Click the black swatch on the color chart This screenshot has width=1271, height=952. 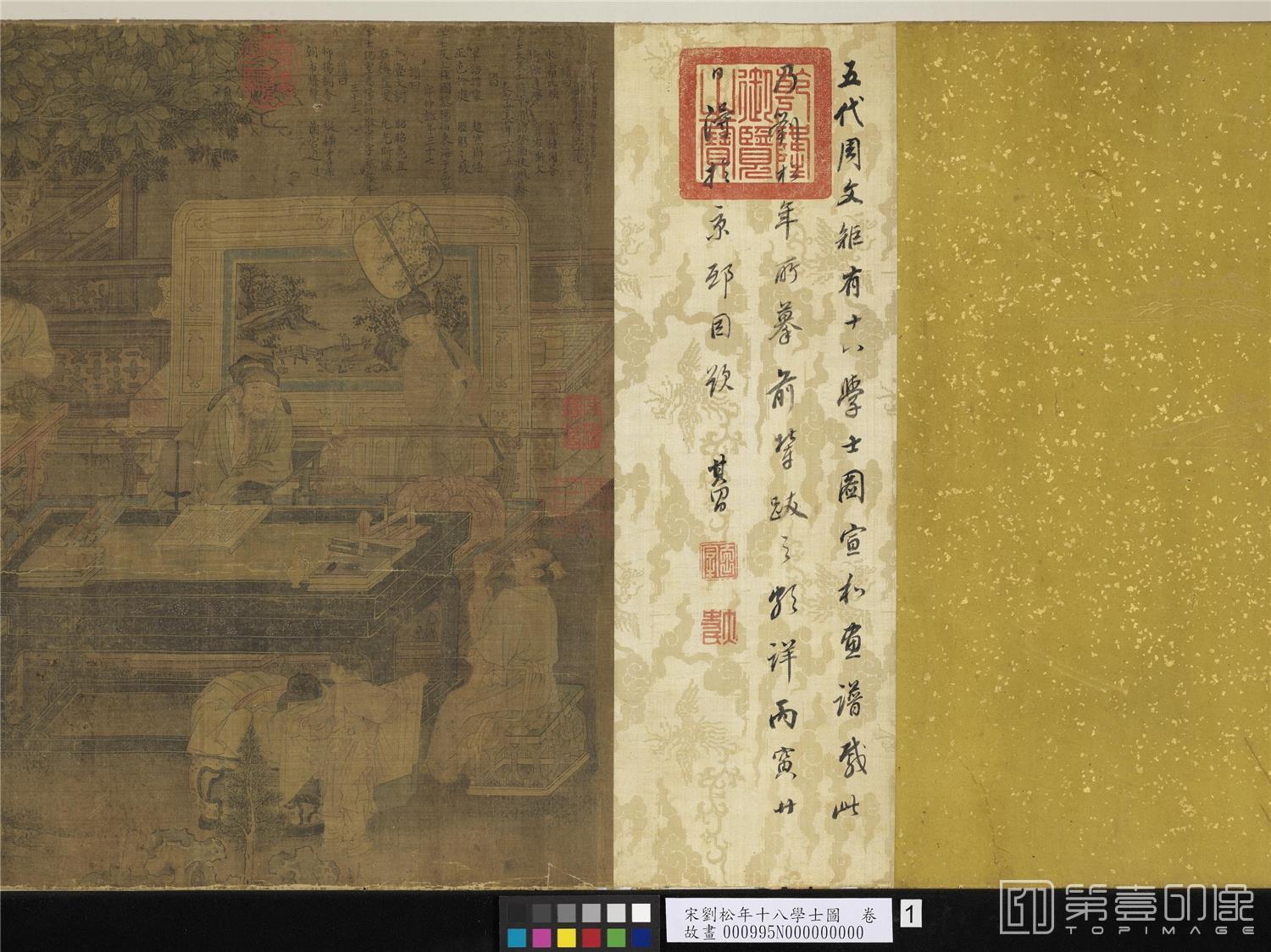pos(517,913)
